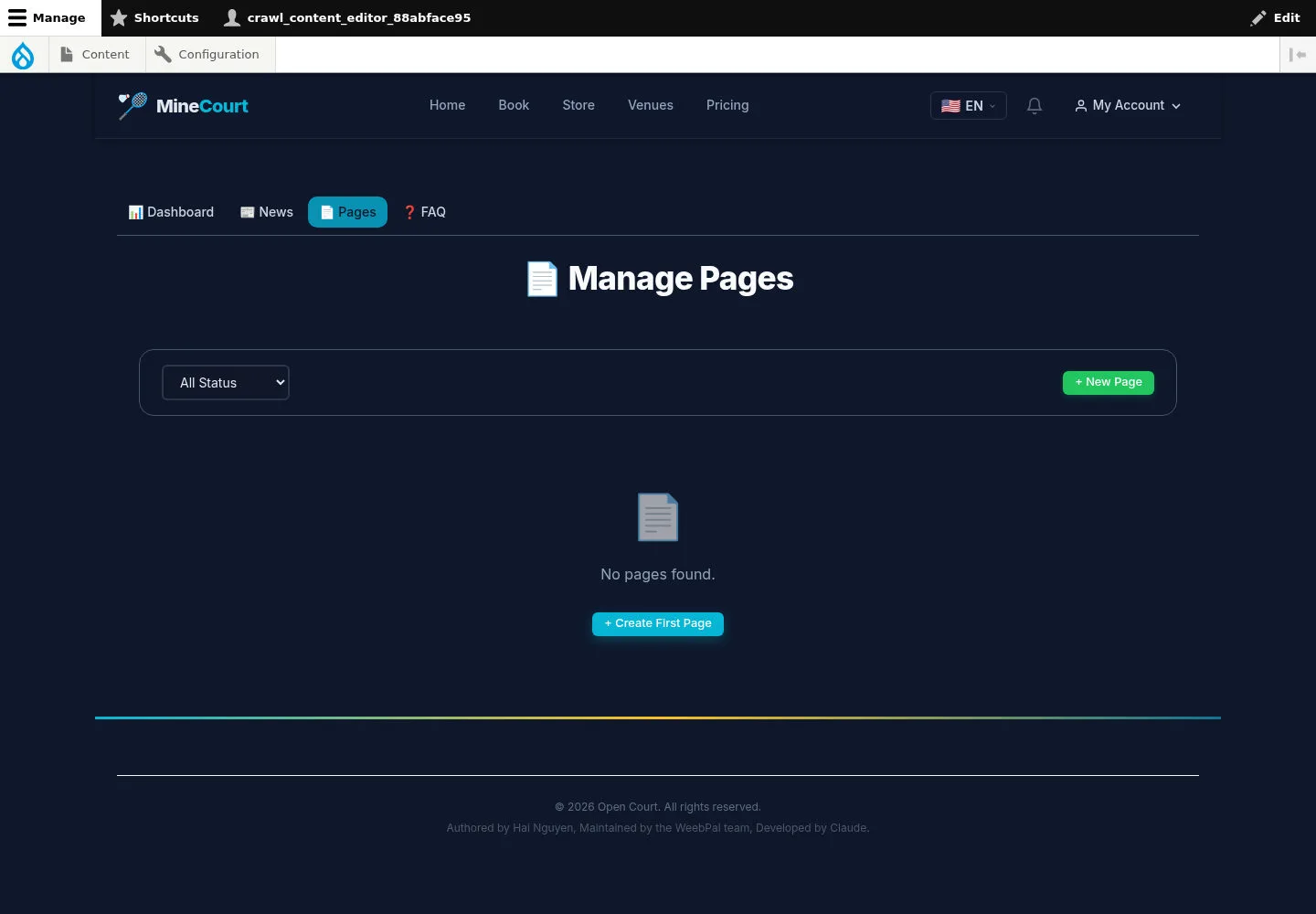Open the Shortcuts star menu
The height and width of the screenshot is (914, 1316).
click(154, 18)
